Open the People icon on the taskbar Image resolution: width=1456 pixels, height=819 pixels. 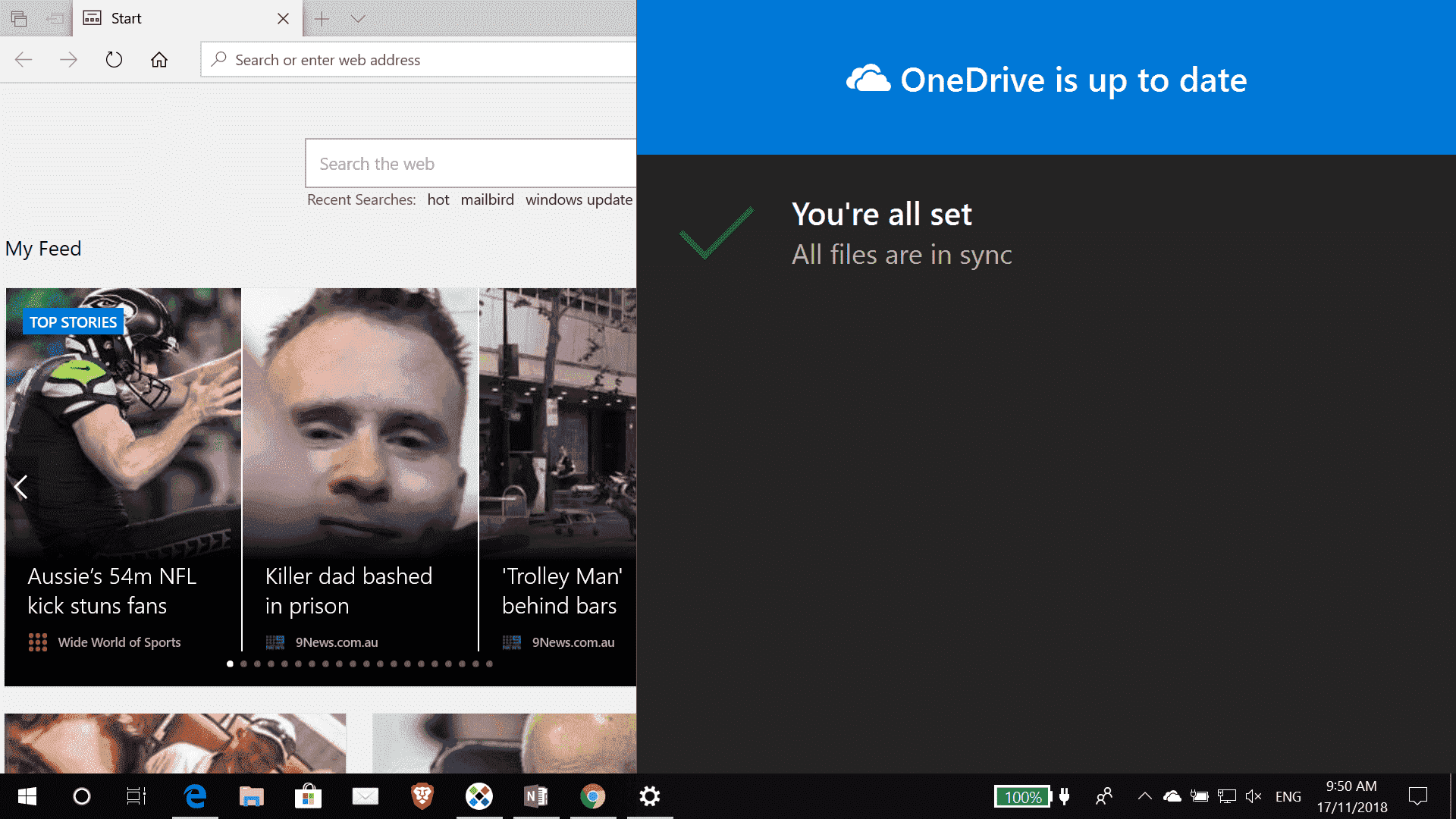pos(1104,796)
